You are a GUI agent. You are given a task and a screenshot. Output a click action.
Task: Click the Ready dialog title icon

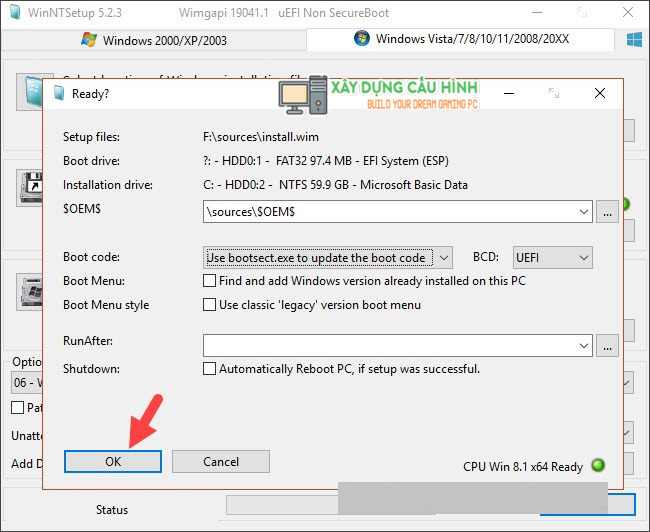[59, 93]
